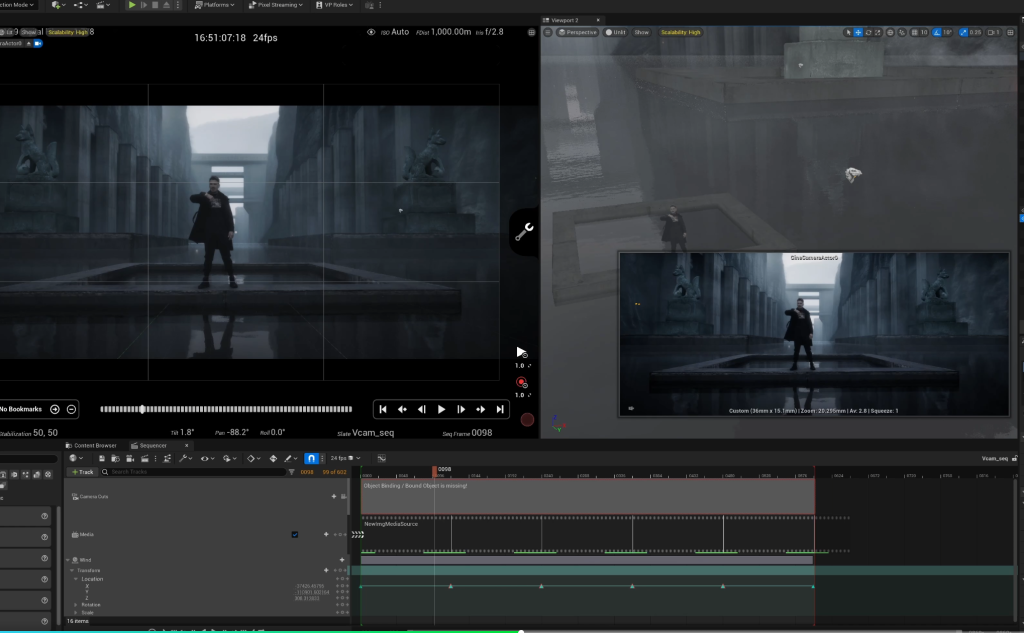Stop simulation using main toolbar stop button
Image resolution: width=1024 pixels, height=633 pixels.
[x=155, y=5]
